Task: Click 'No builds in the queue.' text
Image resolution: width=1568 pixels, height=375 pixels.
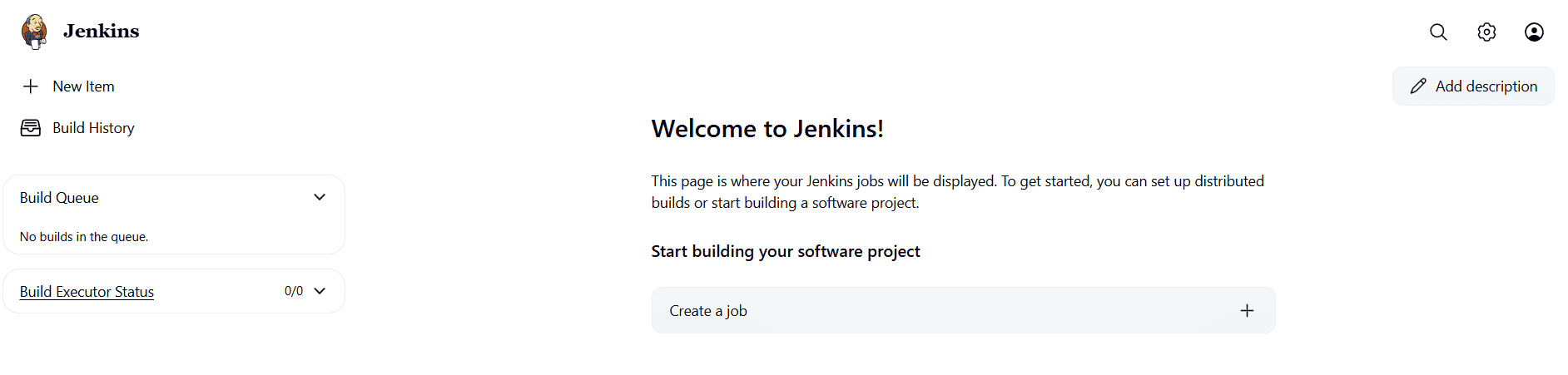Action: tap(84, 237)
